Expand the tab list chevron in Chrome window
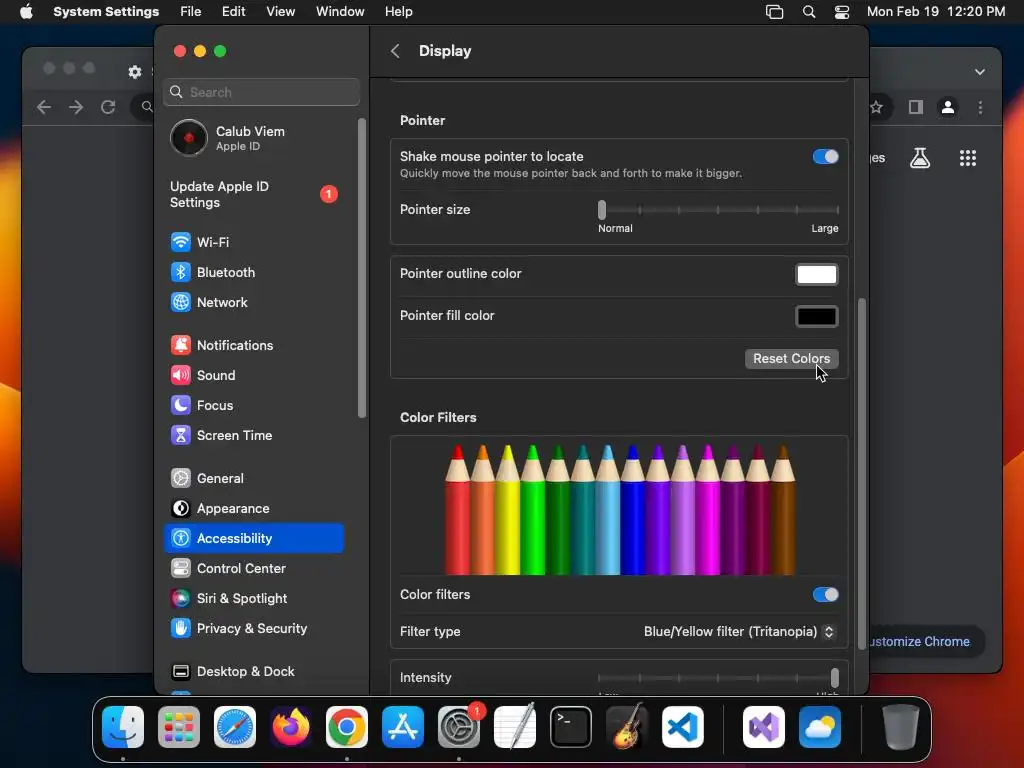The width and height of the screenshot is (1024, 768). pyautogui.click(x=980, y=72)
